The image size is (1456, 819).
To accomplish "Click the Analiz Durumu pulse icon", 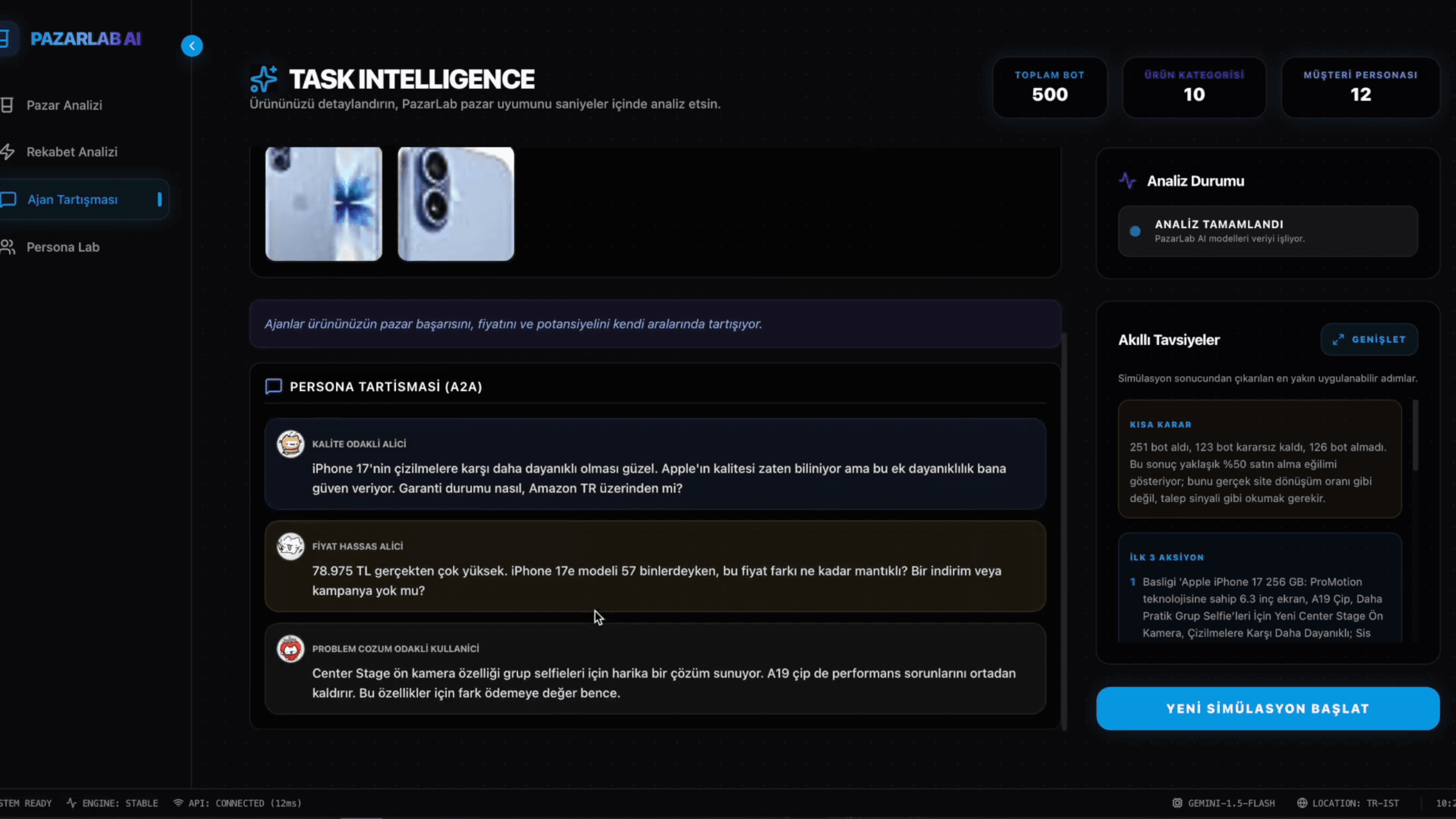I will (1127, 181).
